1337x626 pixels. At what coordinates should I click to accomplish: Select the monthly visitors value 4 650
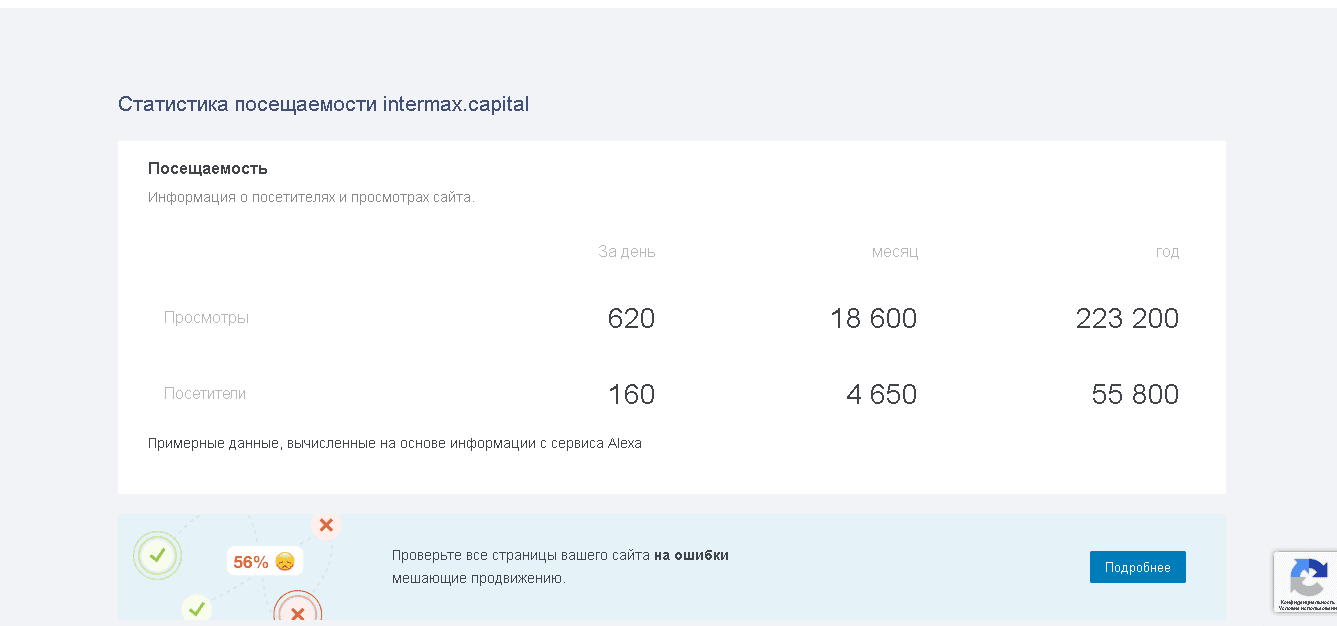tap(881, 395)
